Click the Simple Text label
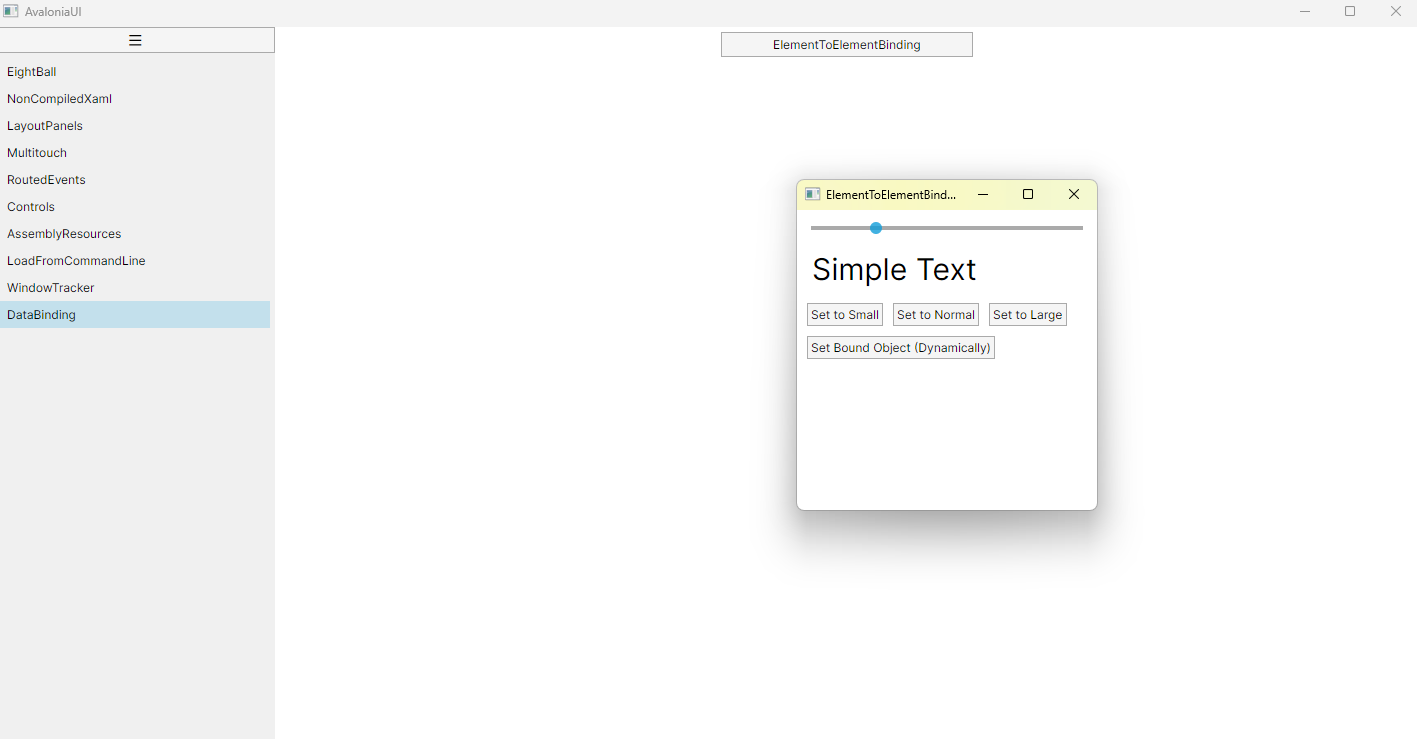1417x739 pixels. point(894,269)
